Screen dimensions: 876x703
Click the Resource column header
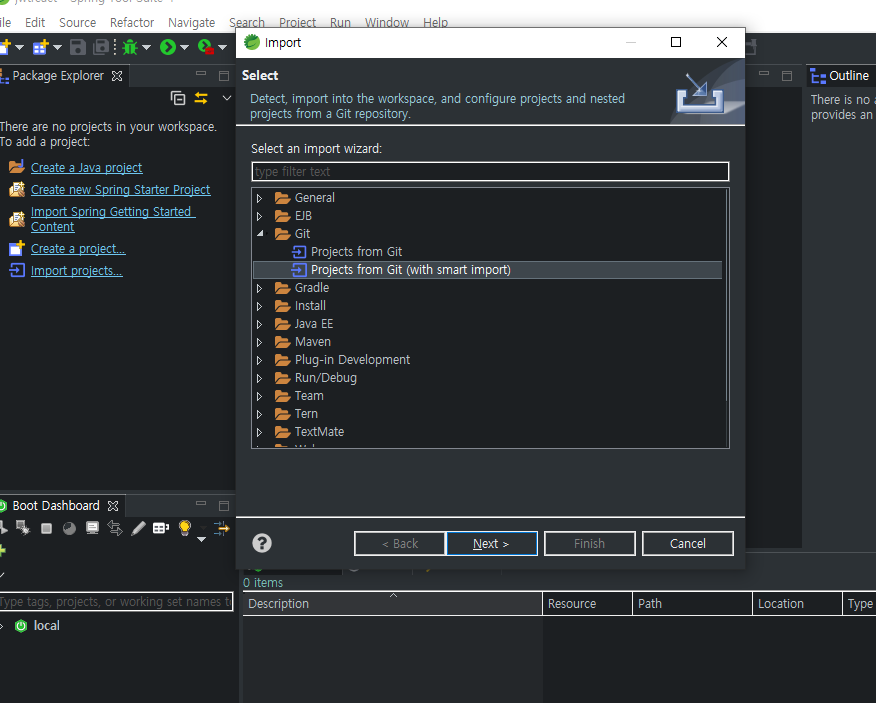587,604
